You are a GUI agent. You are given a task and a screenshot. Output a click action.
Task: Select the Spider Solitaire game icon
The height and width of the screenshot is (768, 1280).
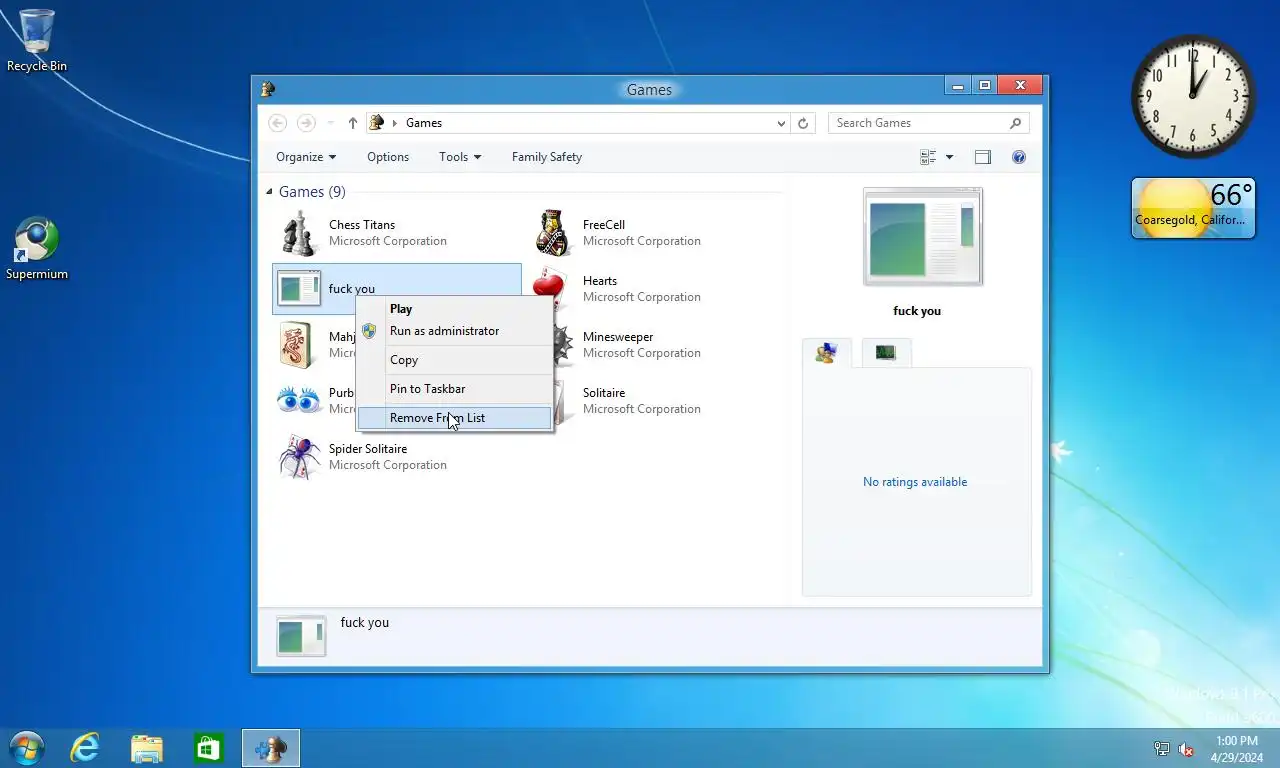tap(299, 457)
